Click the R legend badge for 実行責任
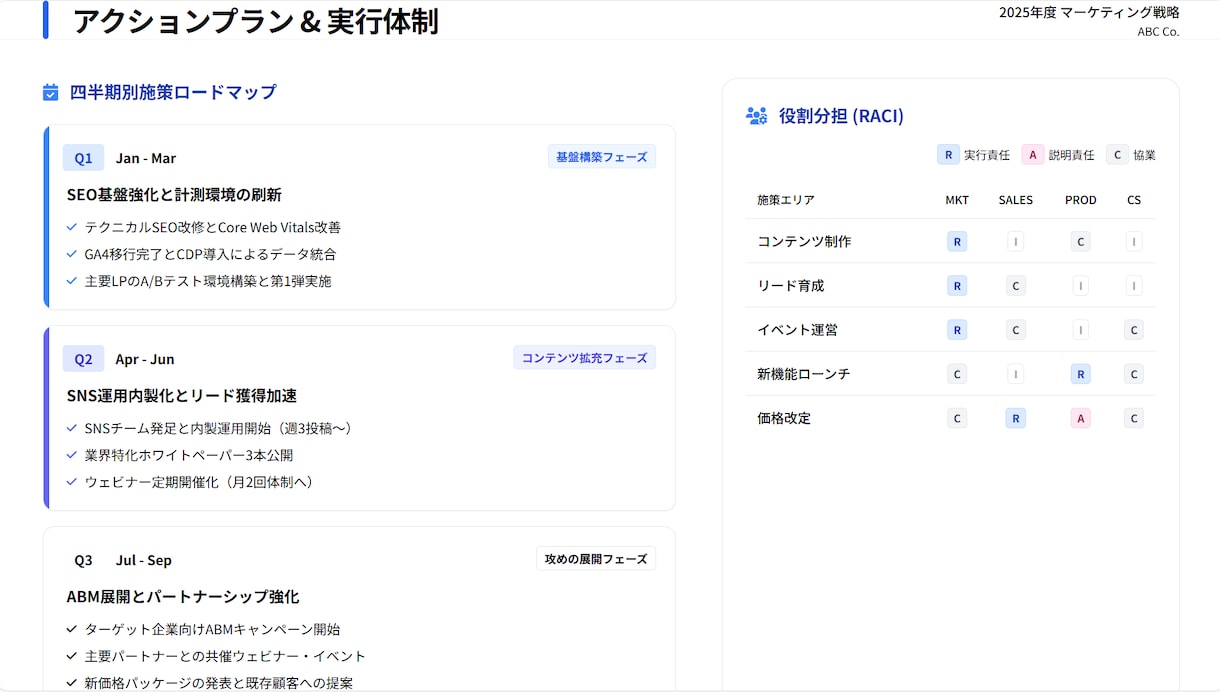1220x692 pixels. tap(948, 155)
